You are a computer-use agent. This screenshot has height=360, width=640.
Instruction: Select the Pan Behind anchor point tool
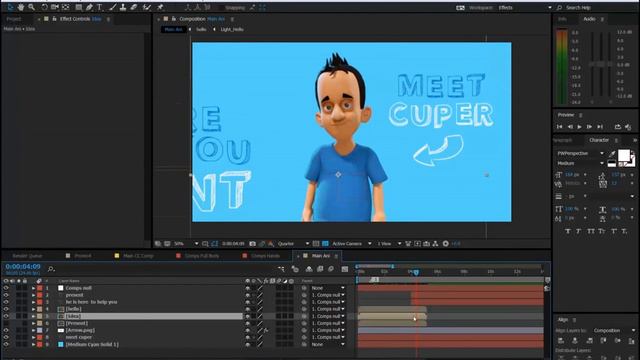[65, 7]
